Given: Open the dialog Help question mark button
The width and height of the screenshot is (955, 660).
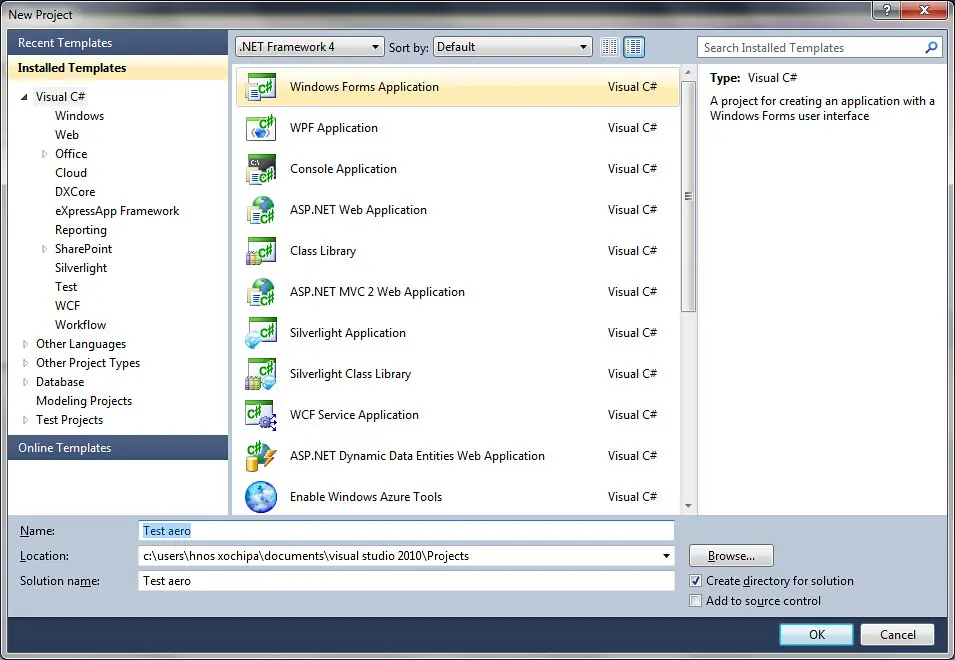Looking at the screenshot, I should pyautogui.click(x=886, y=10).
